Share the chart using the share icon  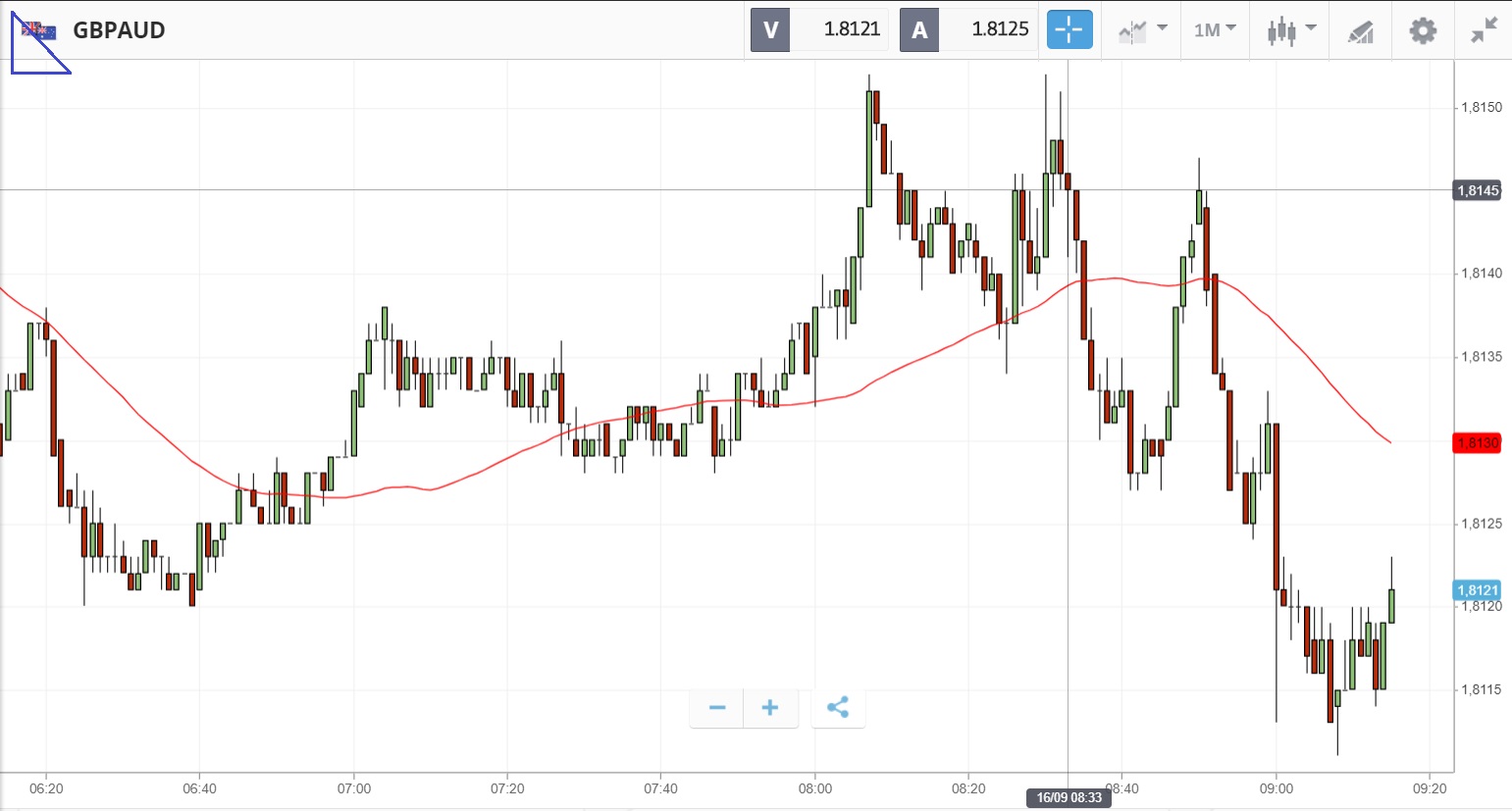pos(838,708)
